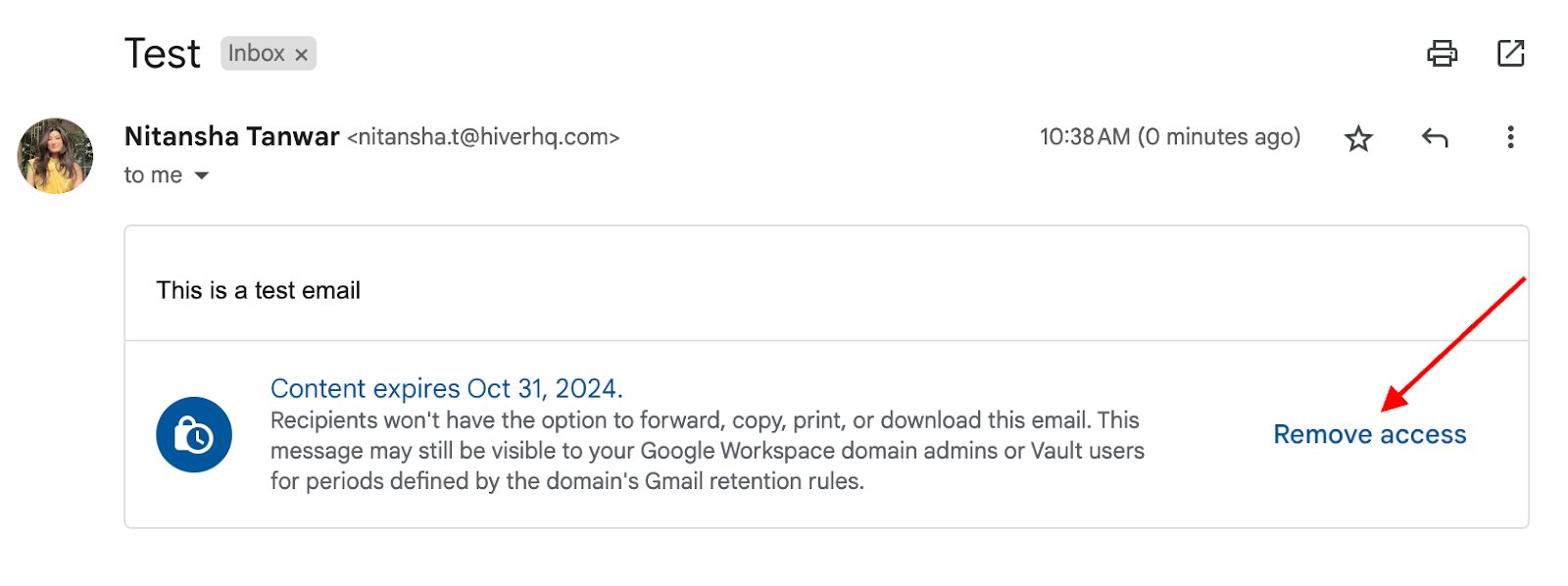Click the Remove access link
1568x586 pixels.
click(1369, 434)
